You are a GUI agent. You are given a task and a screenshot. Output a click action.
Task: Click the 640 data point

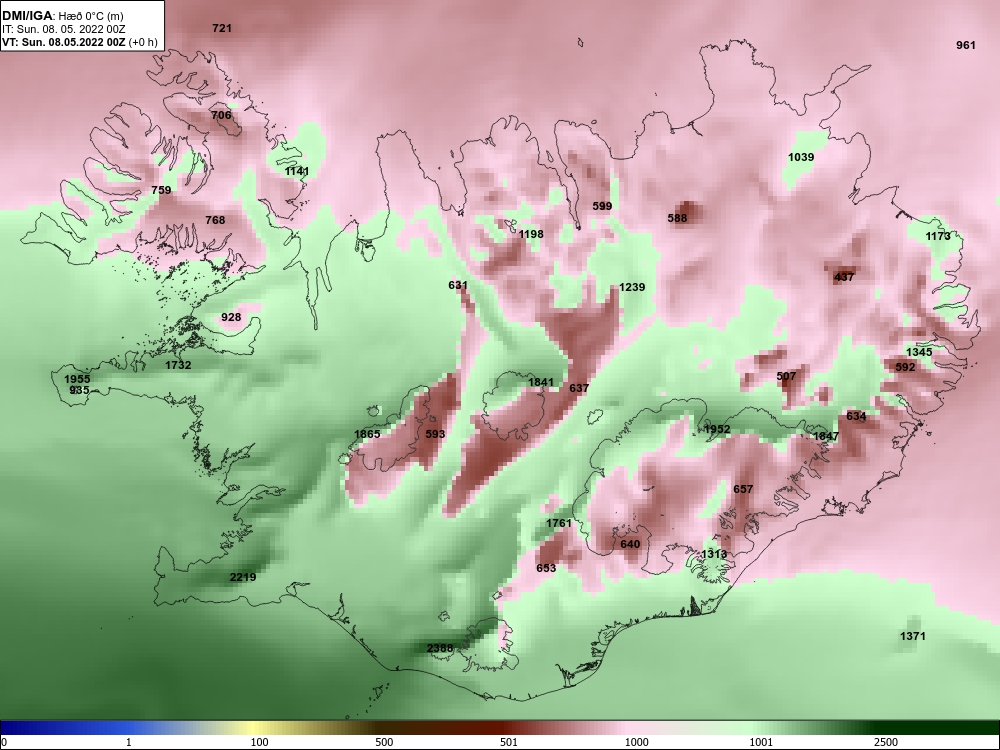pos(630,544)
